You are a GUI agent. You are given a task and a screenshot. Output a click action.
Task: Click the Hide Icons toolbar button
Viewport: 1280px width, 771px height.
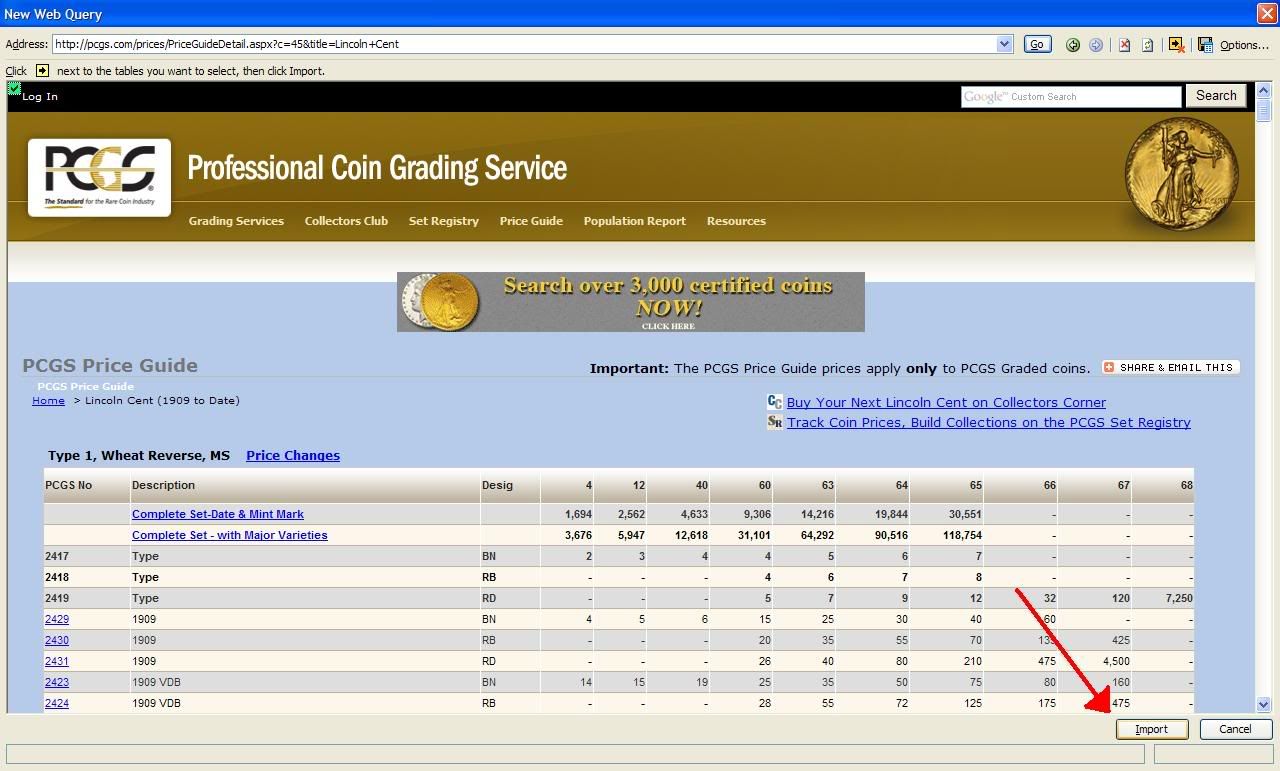pos(1177,45)
